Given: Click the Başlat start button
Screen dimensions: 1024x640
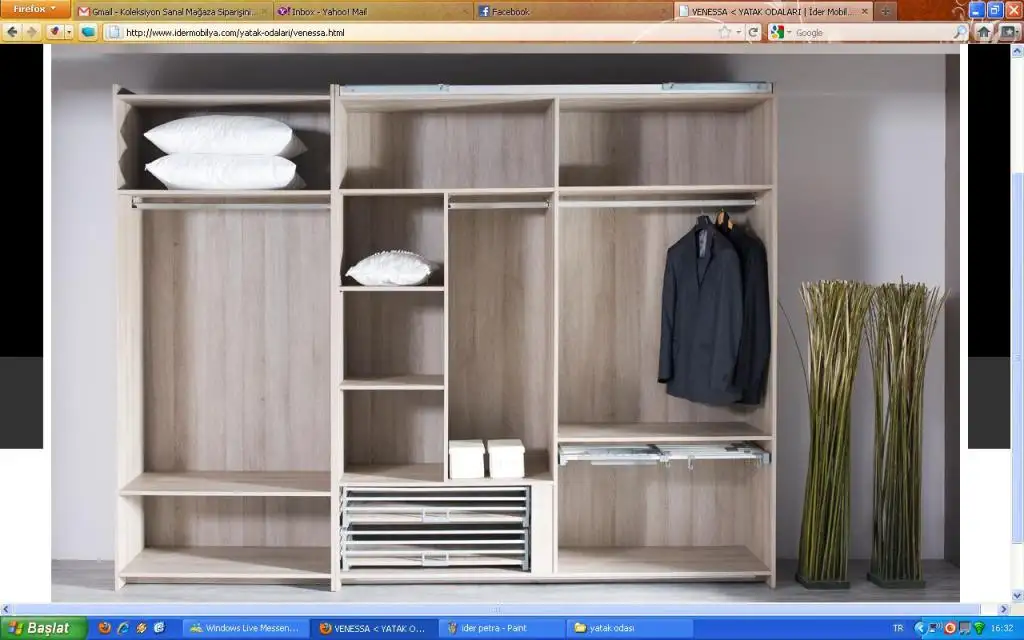Looking at the screenshot, I should pyautogui.click(x=40, y=628).
